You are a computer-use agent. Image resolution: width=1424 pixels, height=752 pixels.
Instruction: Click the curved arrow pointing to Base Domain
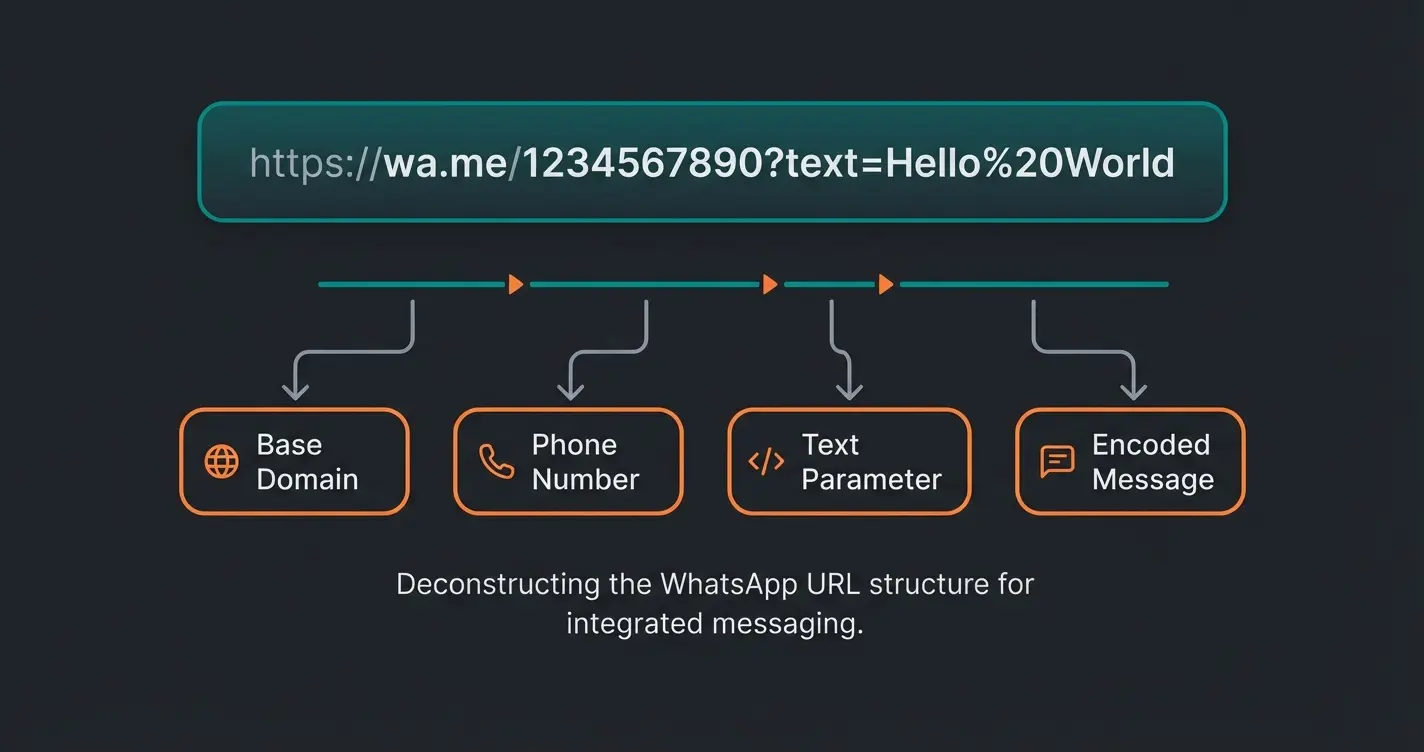[350, 350]
